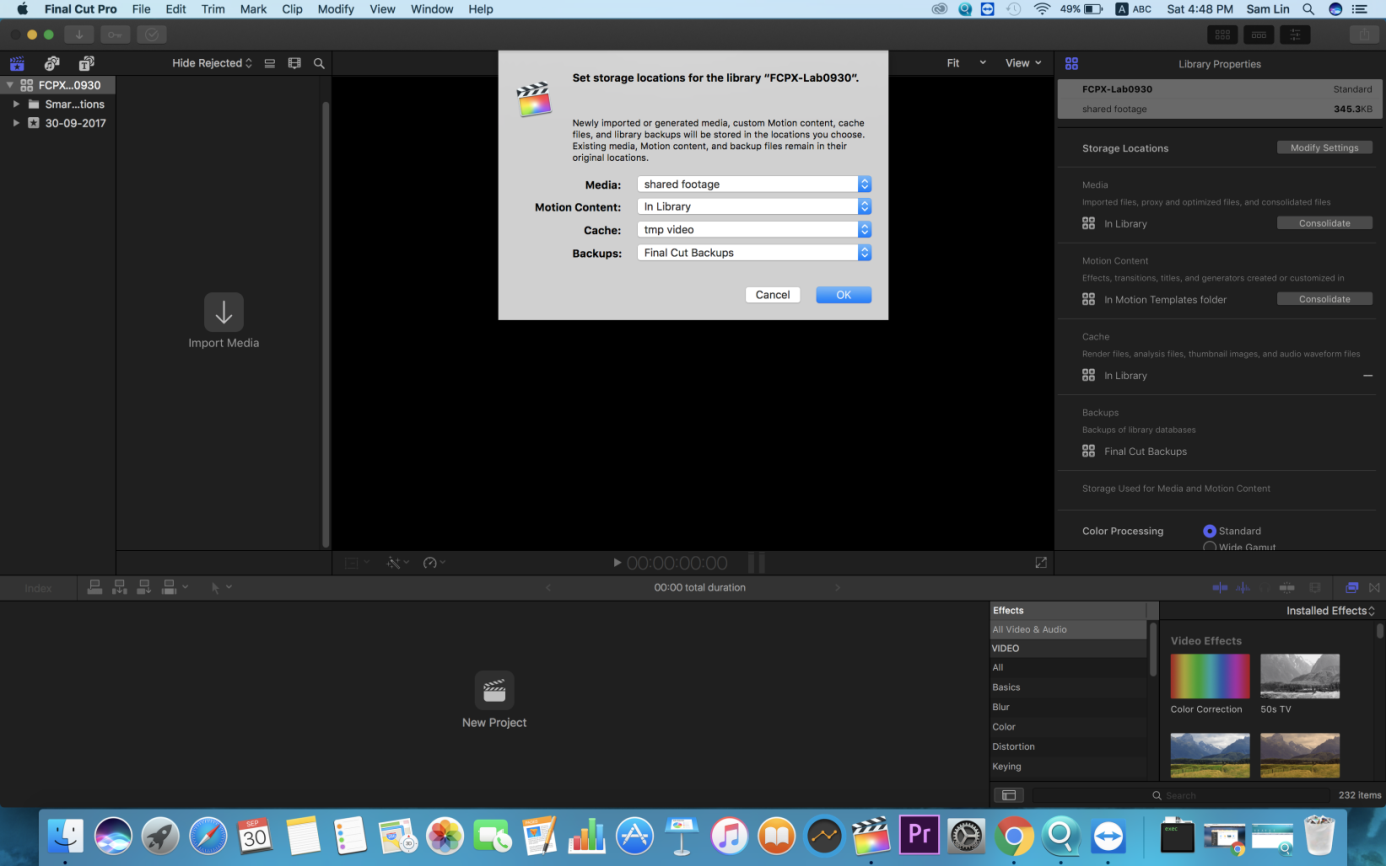Select the Blur effects category
The height and width of the screenshot is (866, 1386).
(1069, 707)
